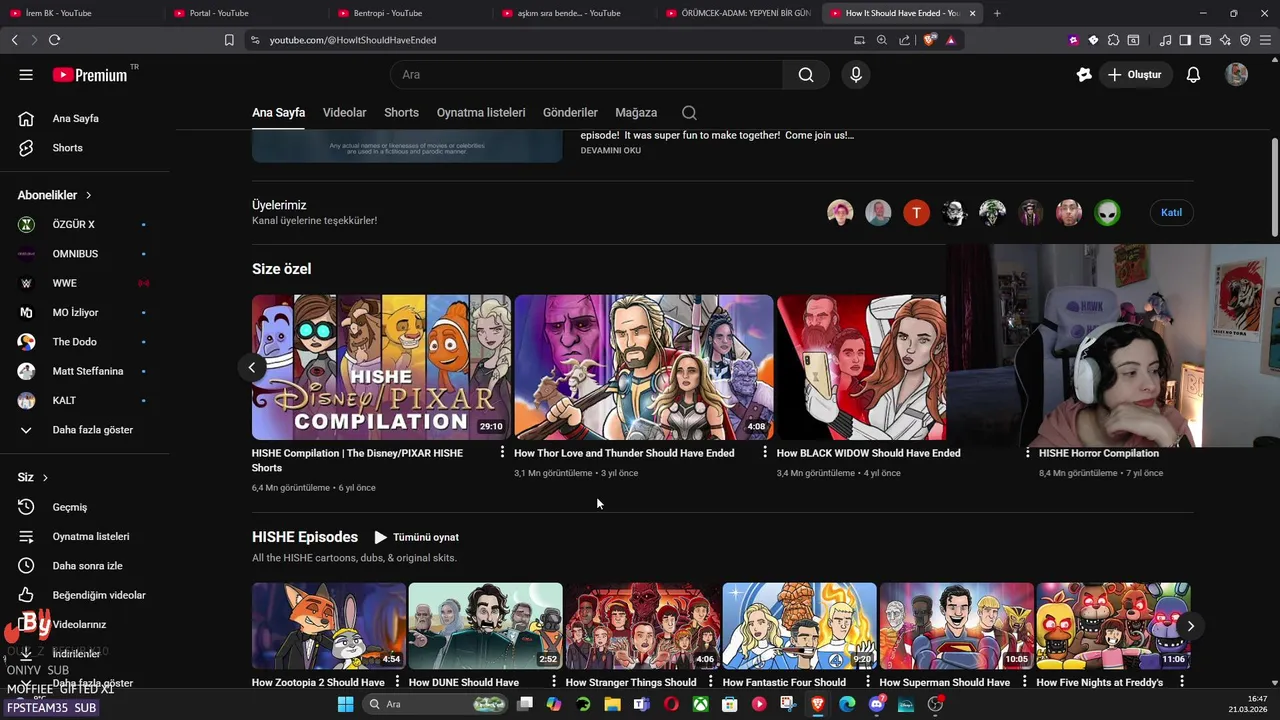The width and height of the screenshot is (1280, 720).
Task: Open Shorts in the sidebar
Action: (67, 148)
